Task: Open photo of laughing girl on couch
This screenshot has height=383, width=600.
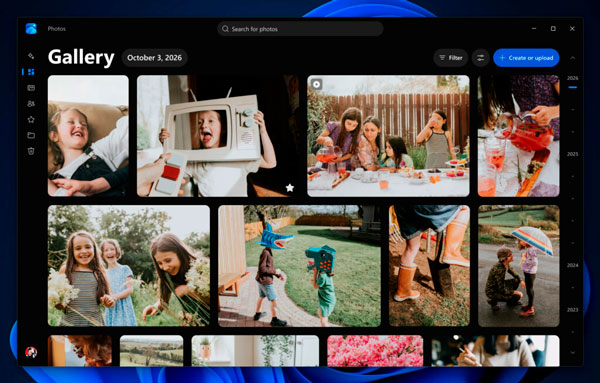Action: [x=88, y=136]
